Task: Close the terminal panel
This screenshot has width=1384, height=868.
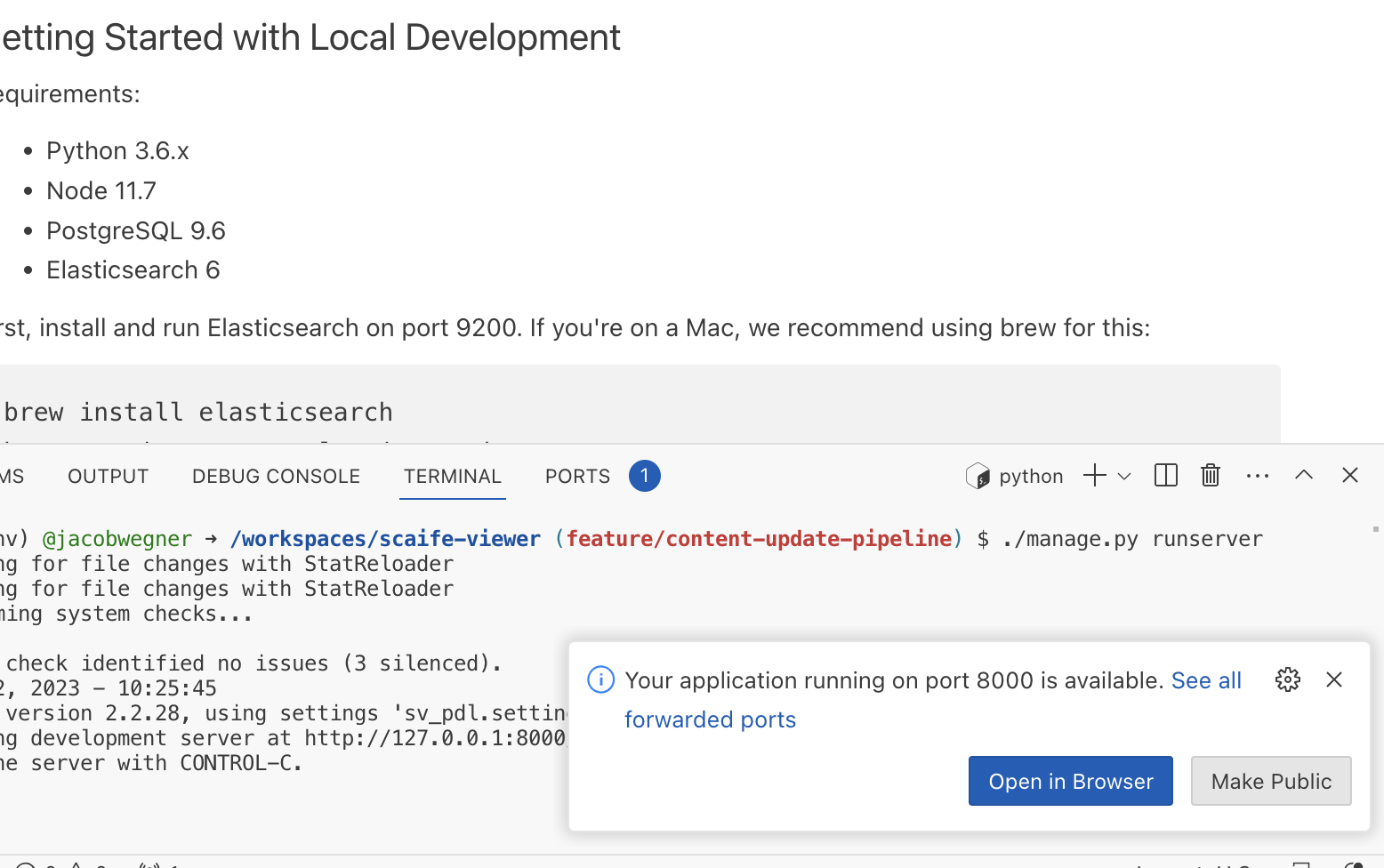Action: [x=1350, y=475]
